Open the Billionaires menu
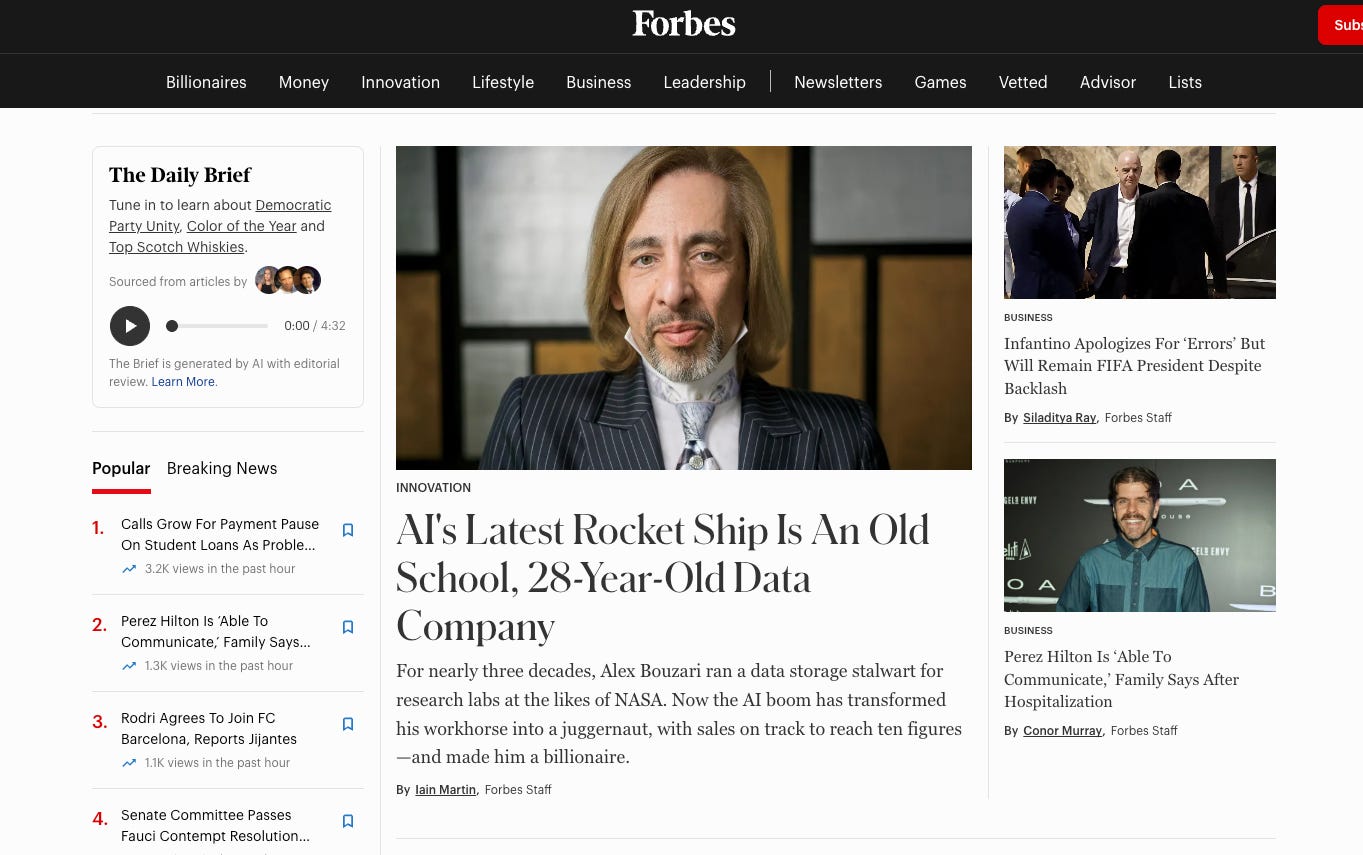Screen dimensions: 1363x855 point(206,82)
